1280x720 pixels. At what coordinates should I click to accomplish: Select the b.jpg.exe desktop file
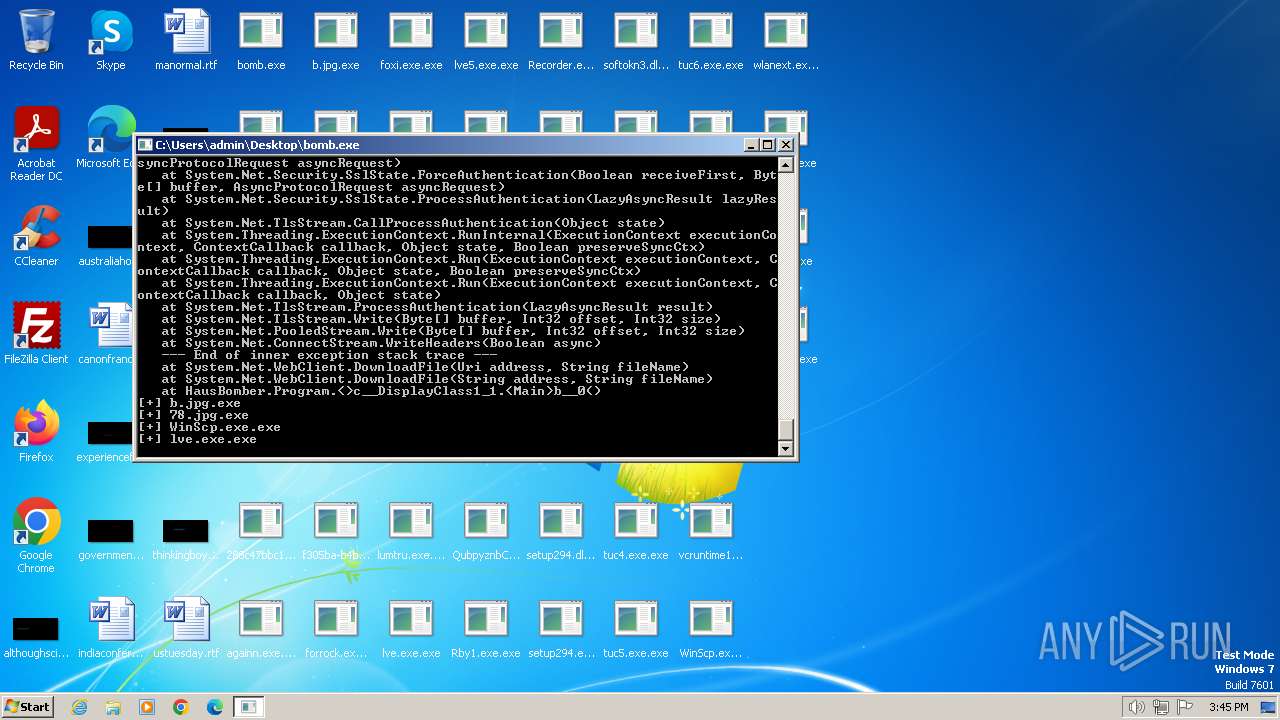point(336,41)
